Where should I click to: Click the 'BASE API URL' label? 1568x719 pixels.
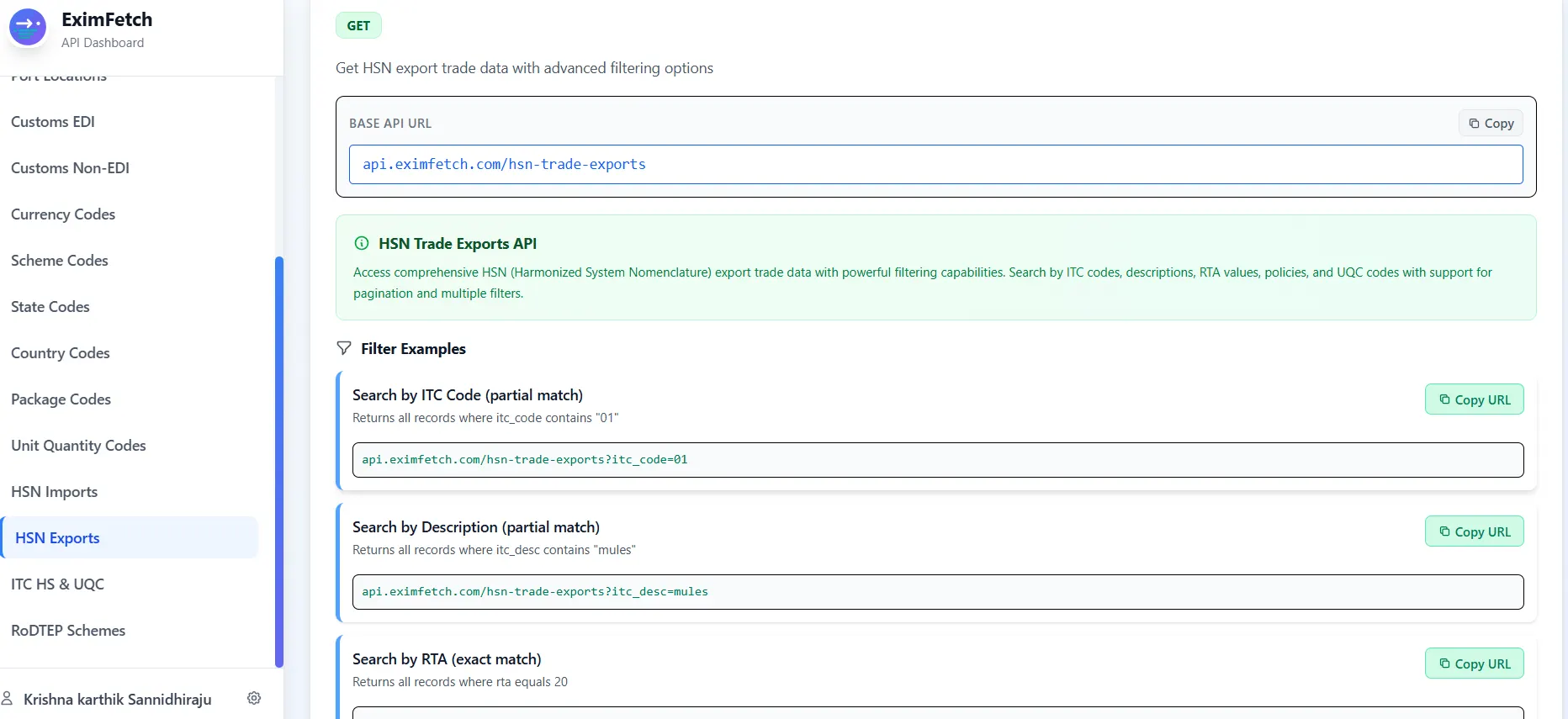click(390, 123)
